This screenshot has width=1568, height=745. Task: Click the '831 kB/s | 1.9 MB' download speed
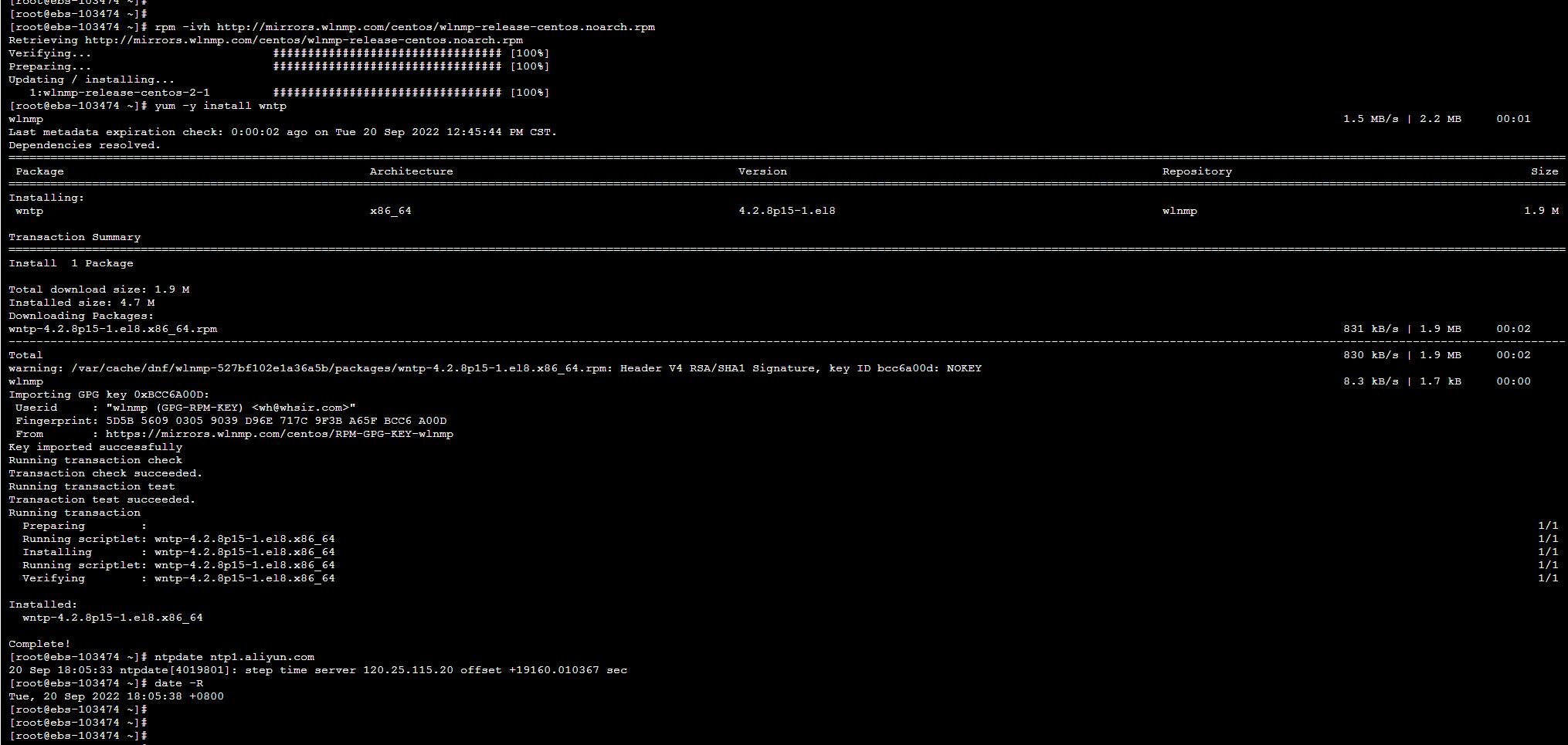pyautogui.click(x=1402, y=329)
